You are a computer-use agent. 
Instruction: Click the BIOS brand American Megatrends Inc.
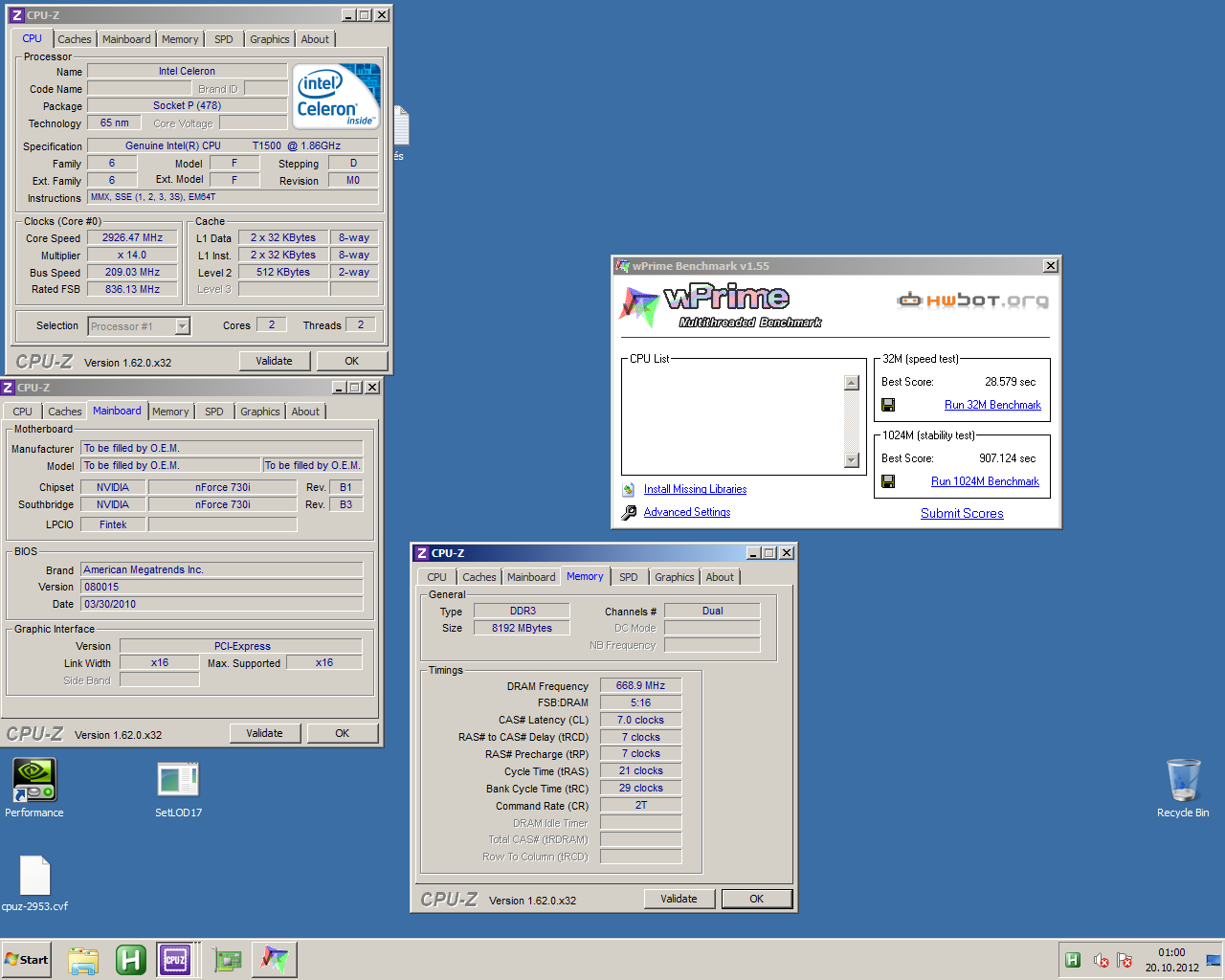[222, 569]
